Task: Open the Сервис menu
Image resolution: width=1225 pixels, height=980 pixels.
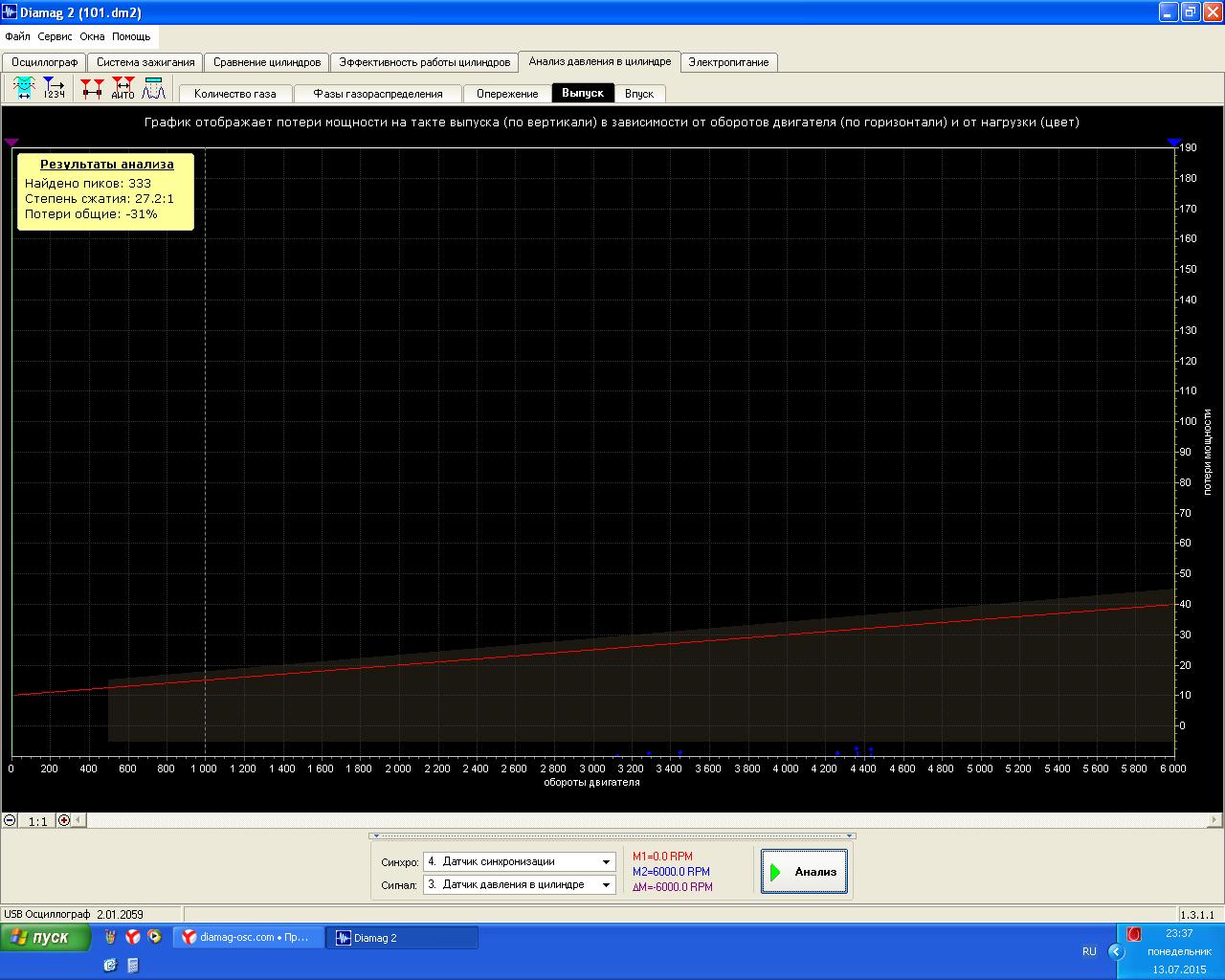Action: (56, 36)
